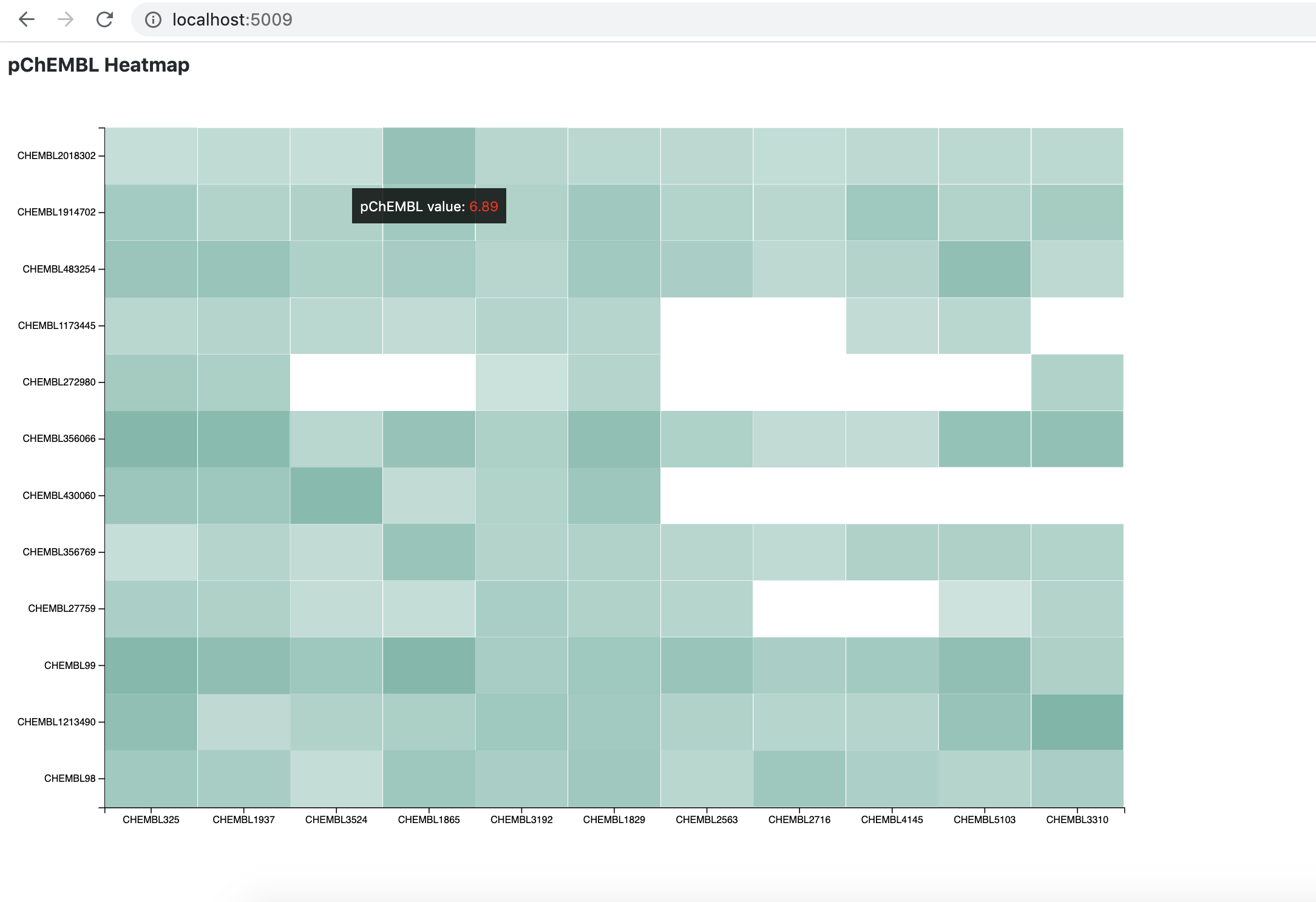
Task: Select heatmap cell CHEMBL356769 row, CHEMBL1865 column
Action: [429, 552]
